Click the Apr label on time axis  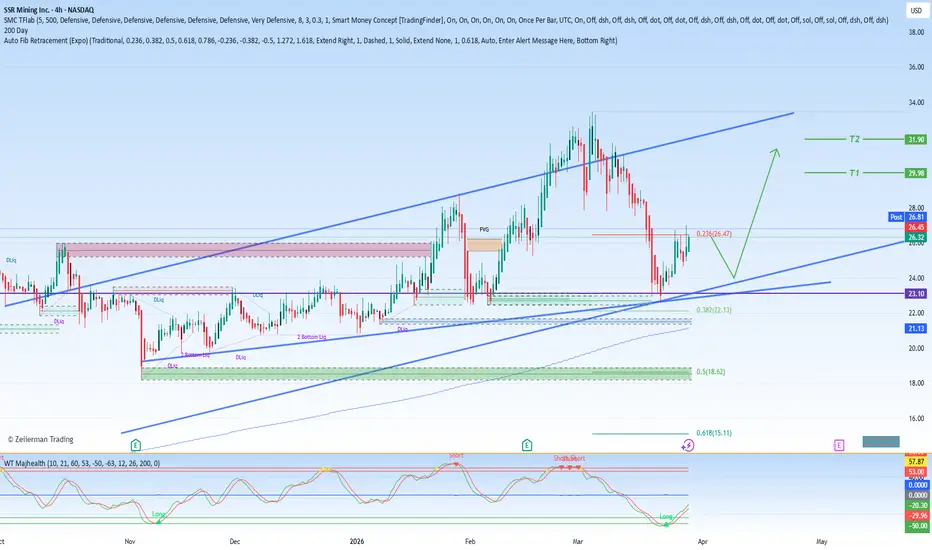click(x=703, y=541)
